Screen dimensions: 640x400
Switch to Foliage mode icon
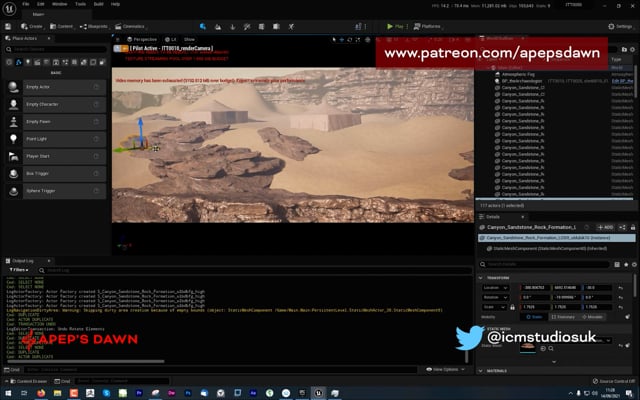232,27
